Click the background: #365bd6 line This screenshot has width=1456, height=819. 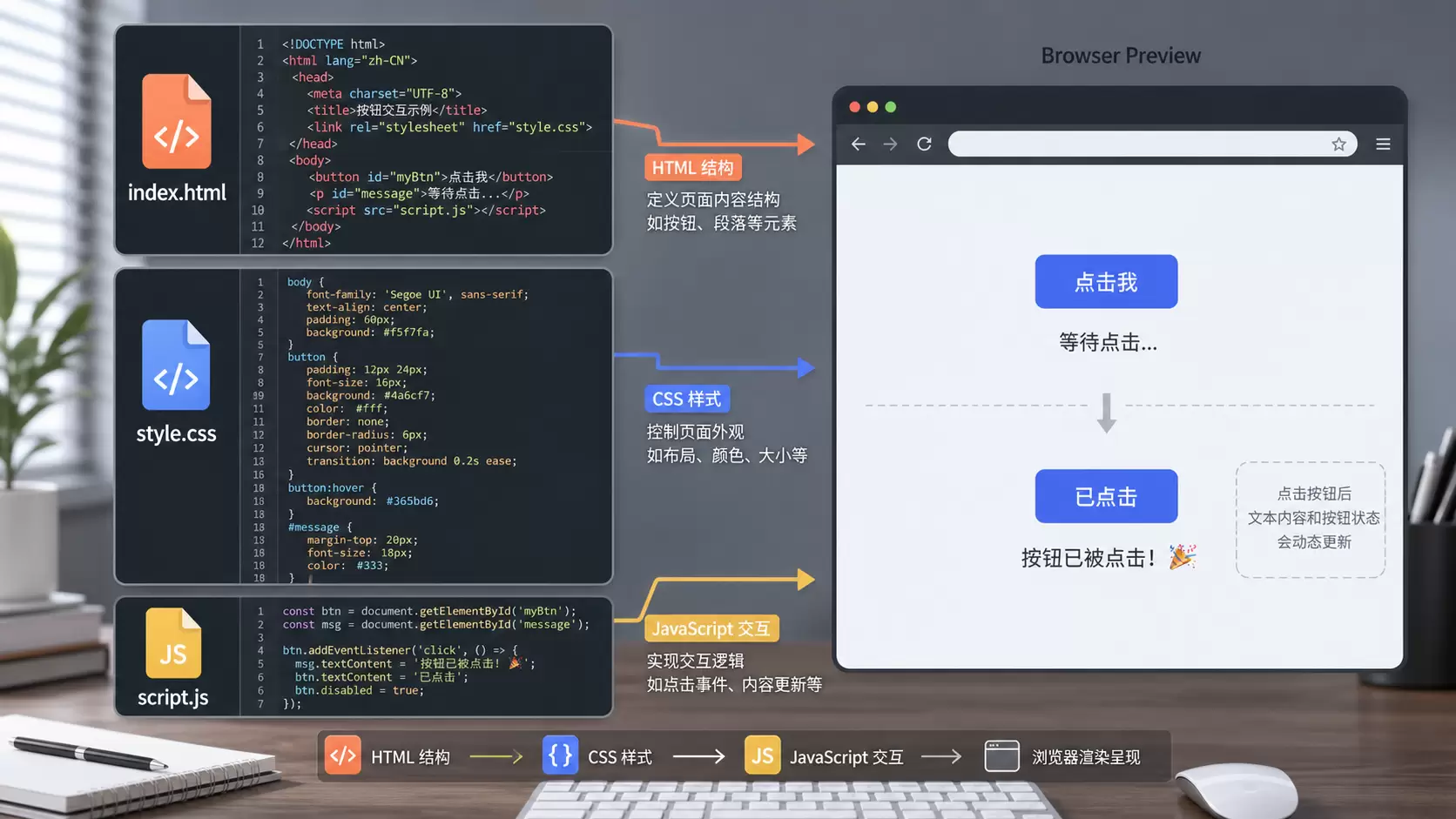(x=373, y=501)
